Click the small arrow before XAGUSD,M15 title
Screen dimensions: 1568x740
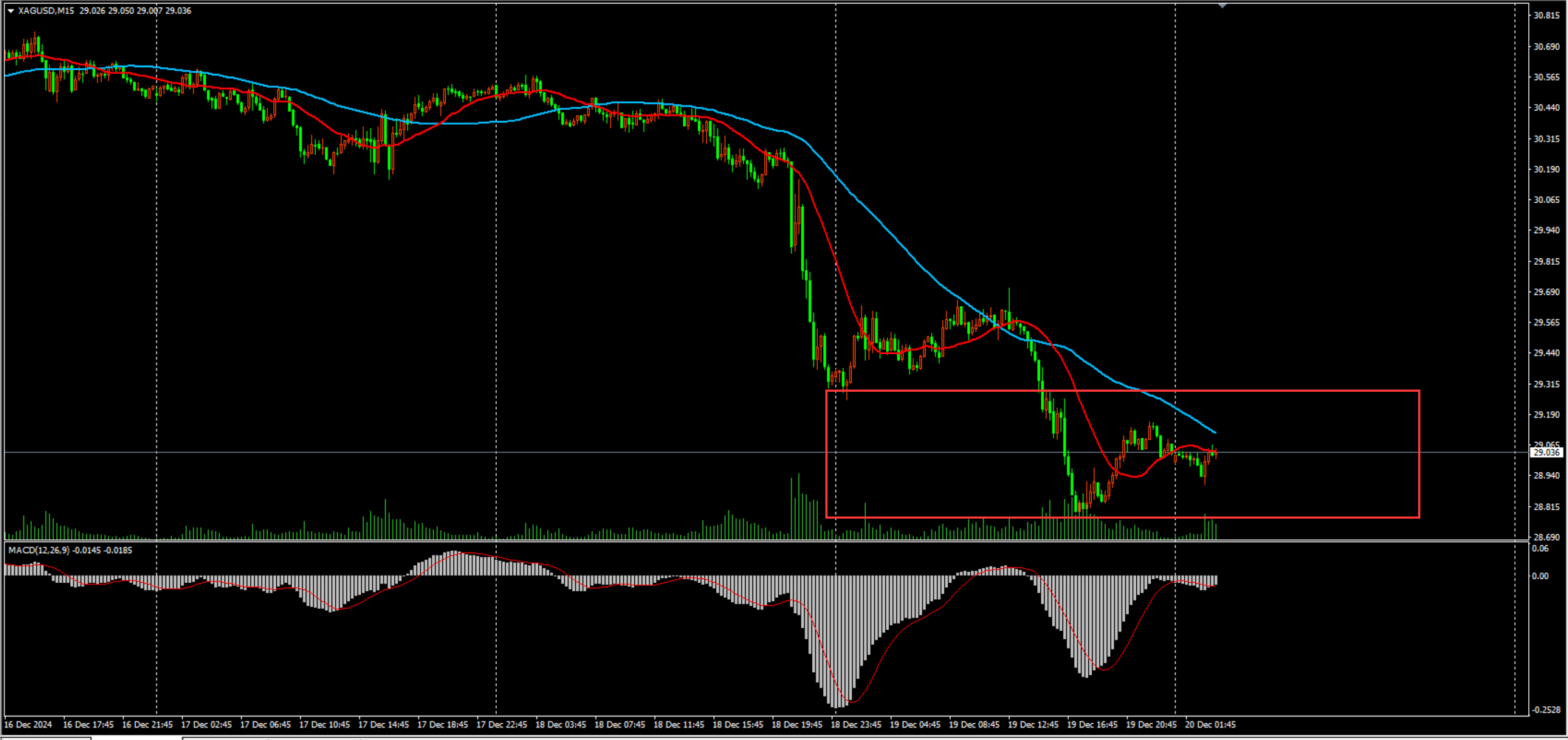pyautogui.click(x=10, y=11)
